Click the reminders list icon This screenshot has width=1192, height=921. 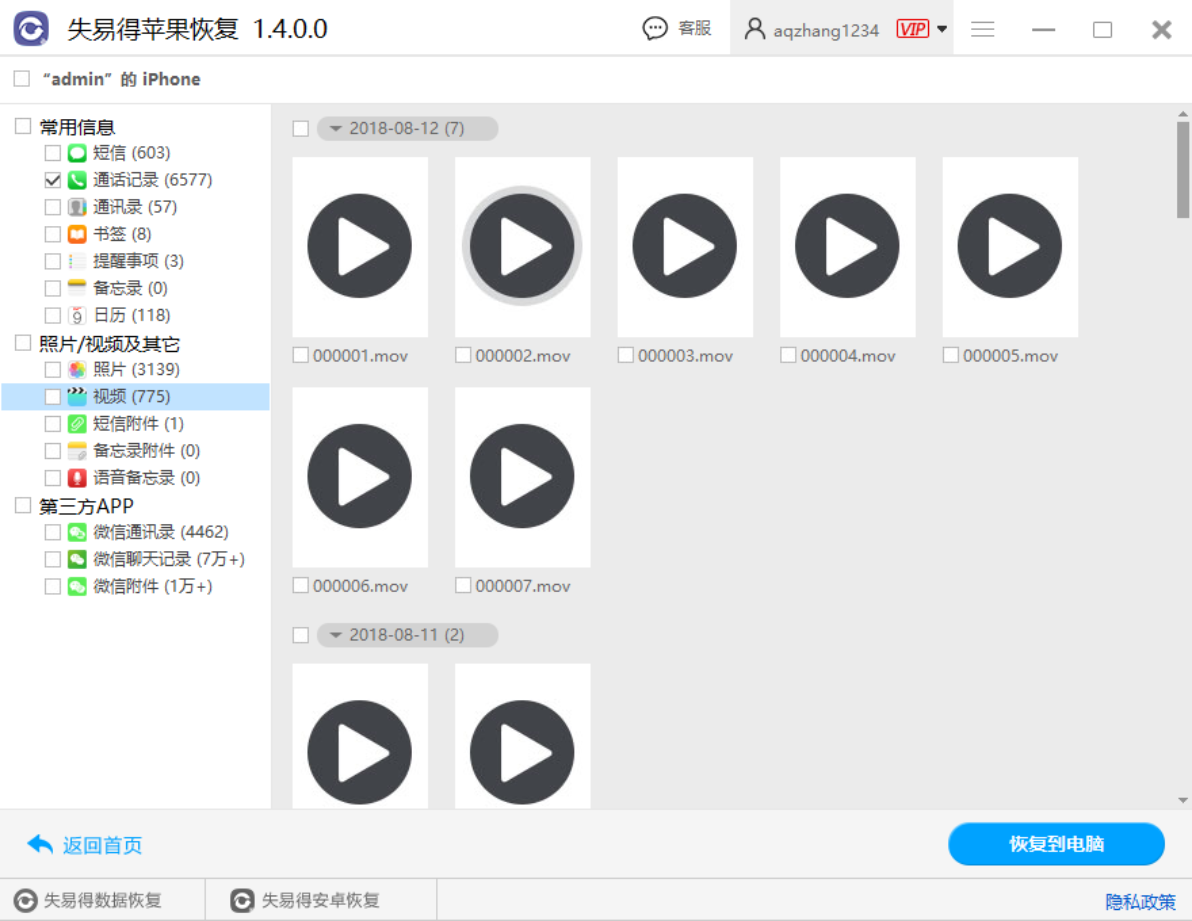[x=77, y=261]
